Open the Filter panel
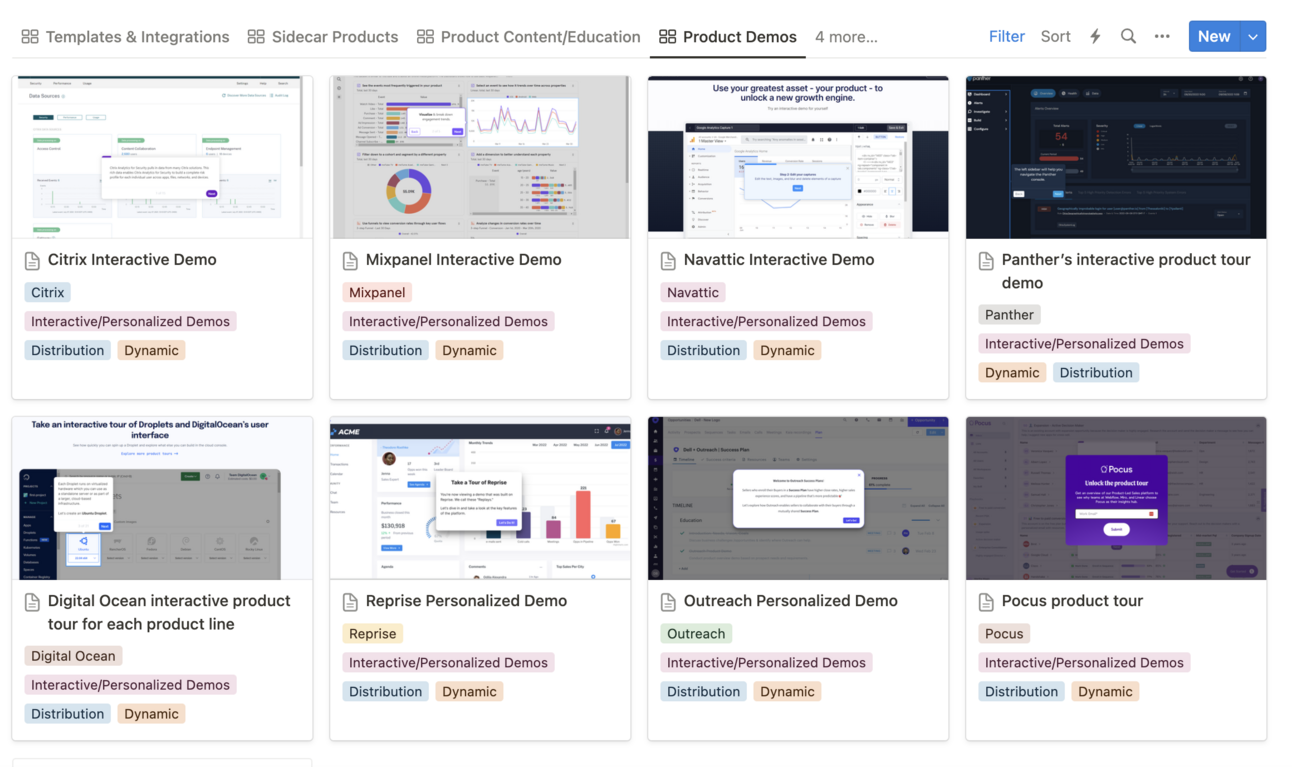Image resolution: width=1292 pixels, height=767 pixels. [1006, 36]
